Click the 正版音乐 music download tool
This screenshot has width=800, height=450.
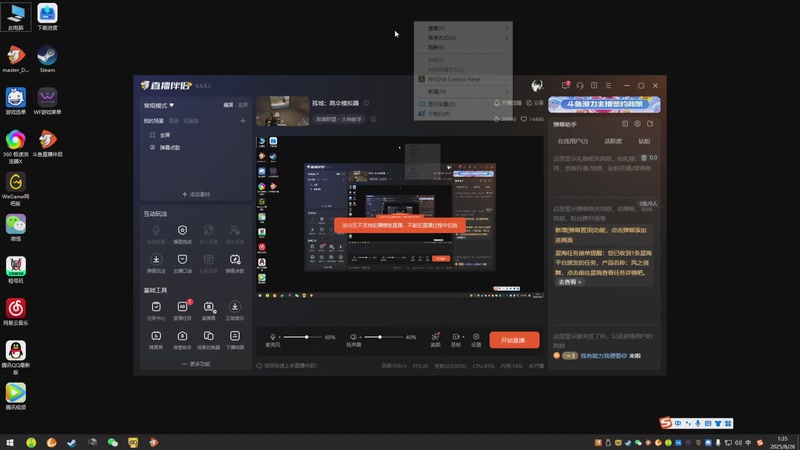click(x=235, y=310)
